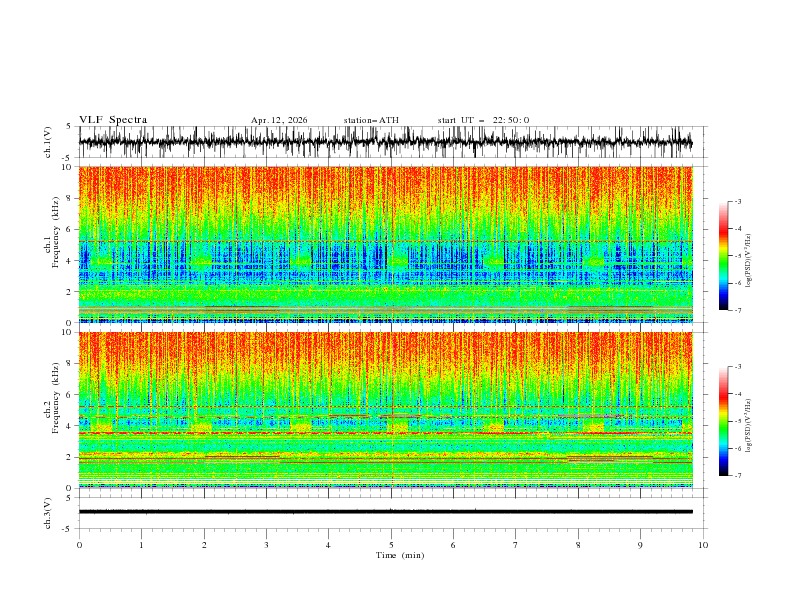Click the ch.2 color bar log(PSD) label
Viewport: 792px width, 612px height.
pos(749,426)
